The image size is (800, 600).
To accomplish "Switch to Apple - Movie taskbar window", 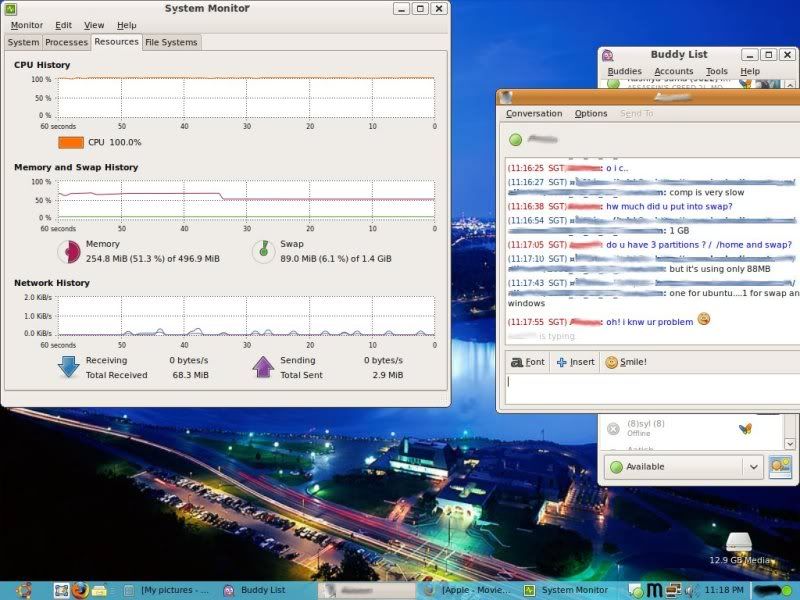I will click(x=467, y=590).
